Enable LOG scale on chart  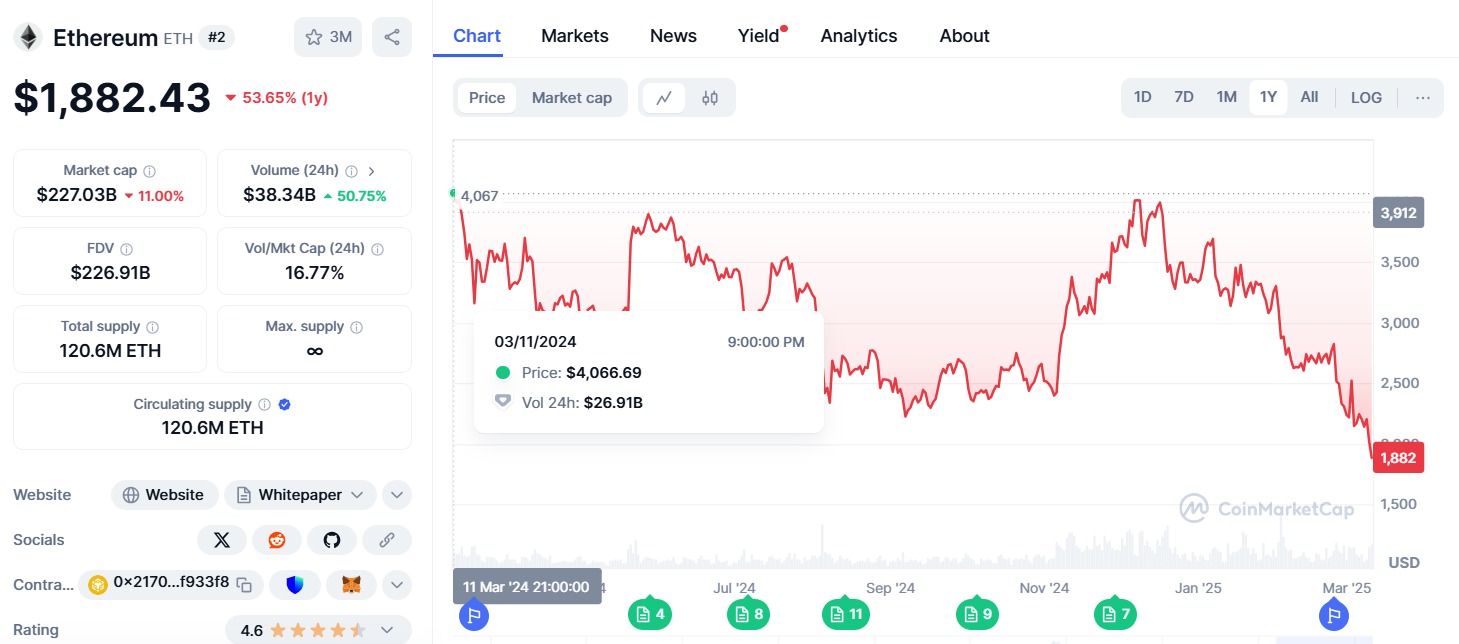point(1366,98)
